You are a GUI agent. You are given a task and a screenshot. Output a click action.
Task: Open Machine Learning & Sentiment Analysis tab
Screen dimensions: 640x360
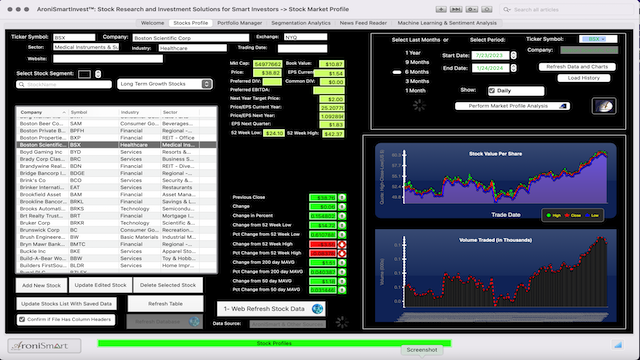point(447,23)
